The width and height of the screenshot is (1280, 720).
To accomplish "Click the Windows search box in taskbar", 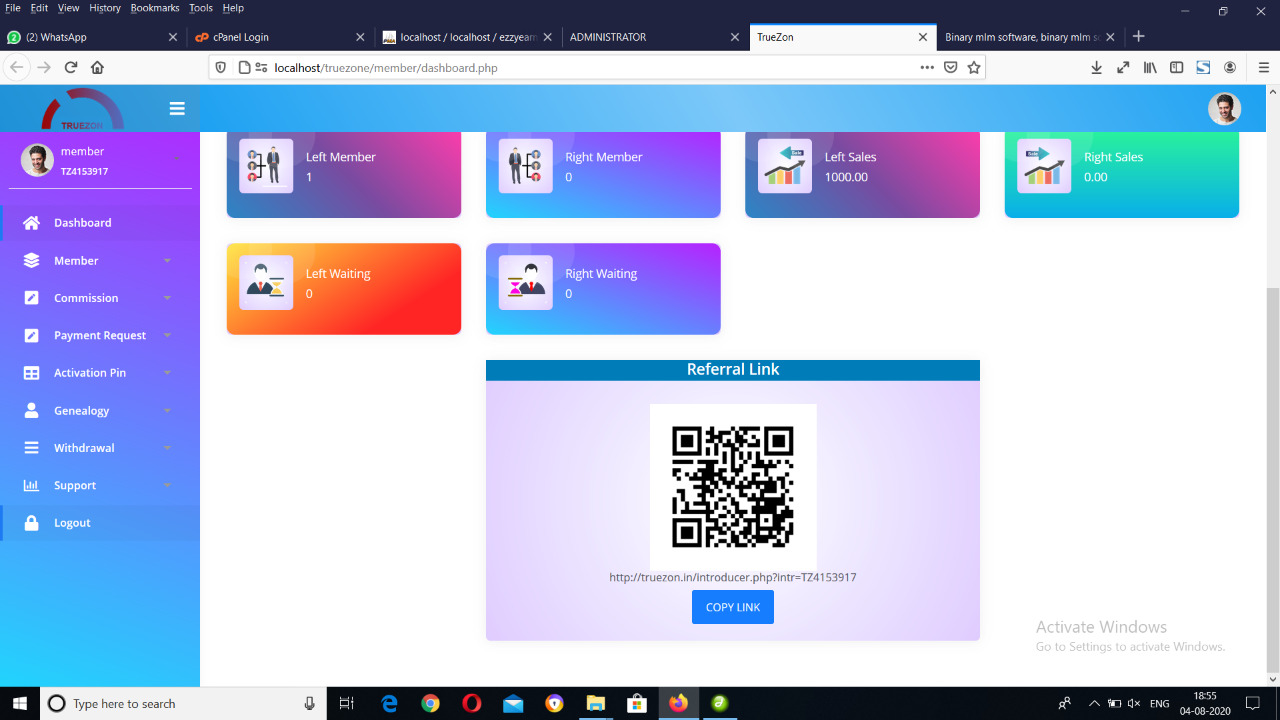I will coord(183,704).
